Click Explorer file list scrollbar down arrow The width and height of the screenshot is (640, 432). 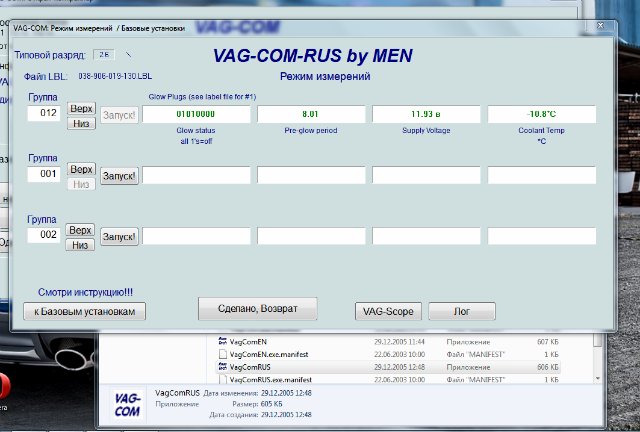point(598,379)
